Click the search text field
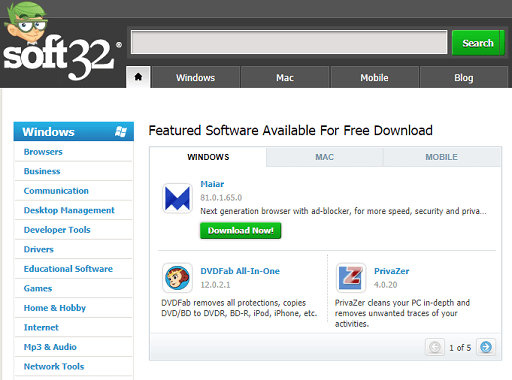The height and width of the screenshot is (380, 512). 289,42
